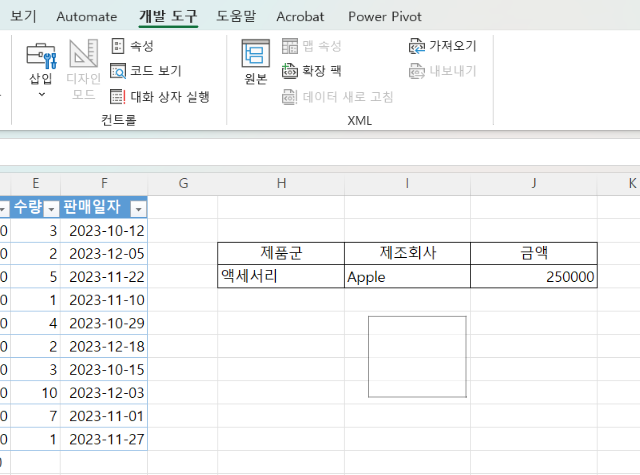
Task: Select the 개발 도구 tab
Action: pos(168,16)
